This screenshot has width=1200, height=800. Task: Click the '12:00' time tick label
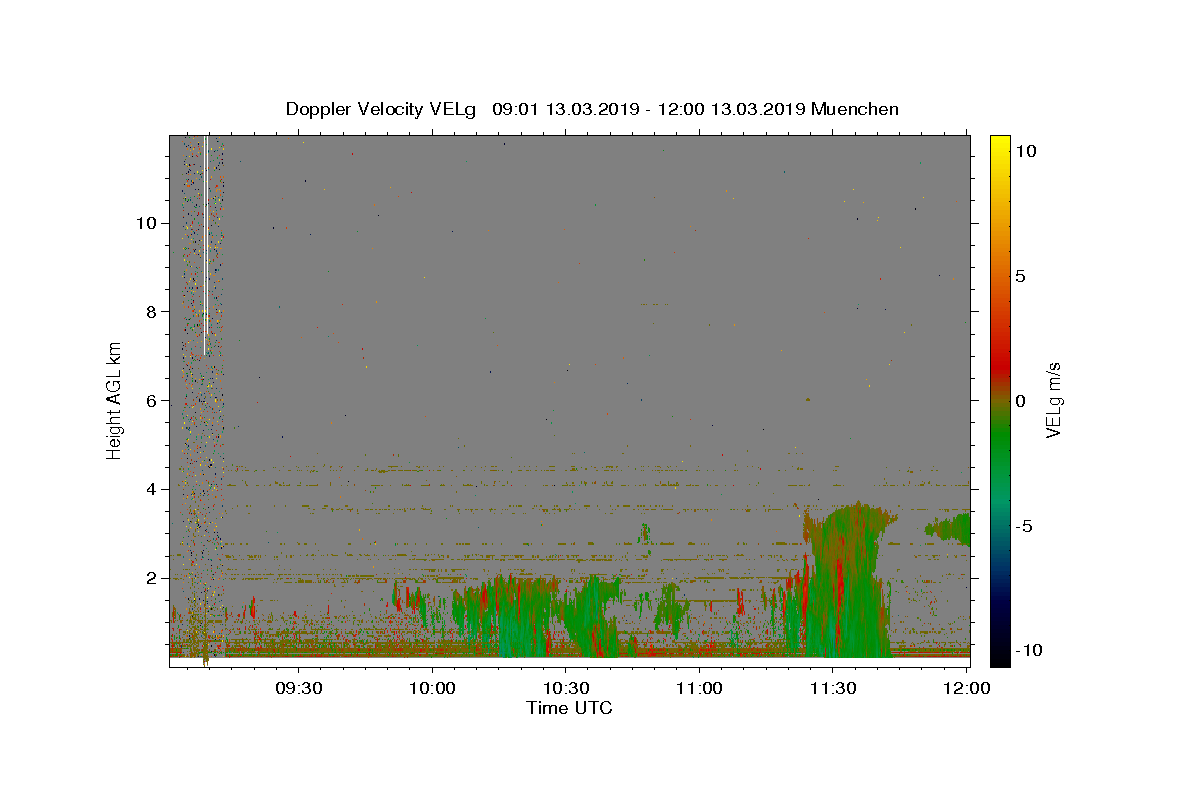pyautogui.click(x=966, y=689)
